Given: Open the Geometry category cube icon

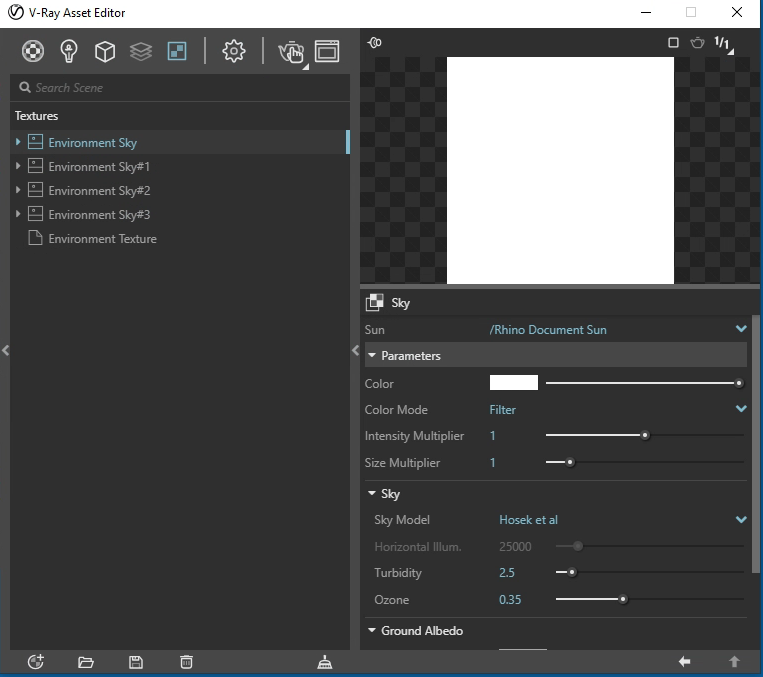Looking at the screenshot, I should pos(105,51).
